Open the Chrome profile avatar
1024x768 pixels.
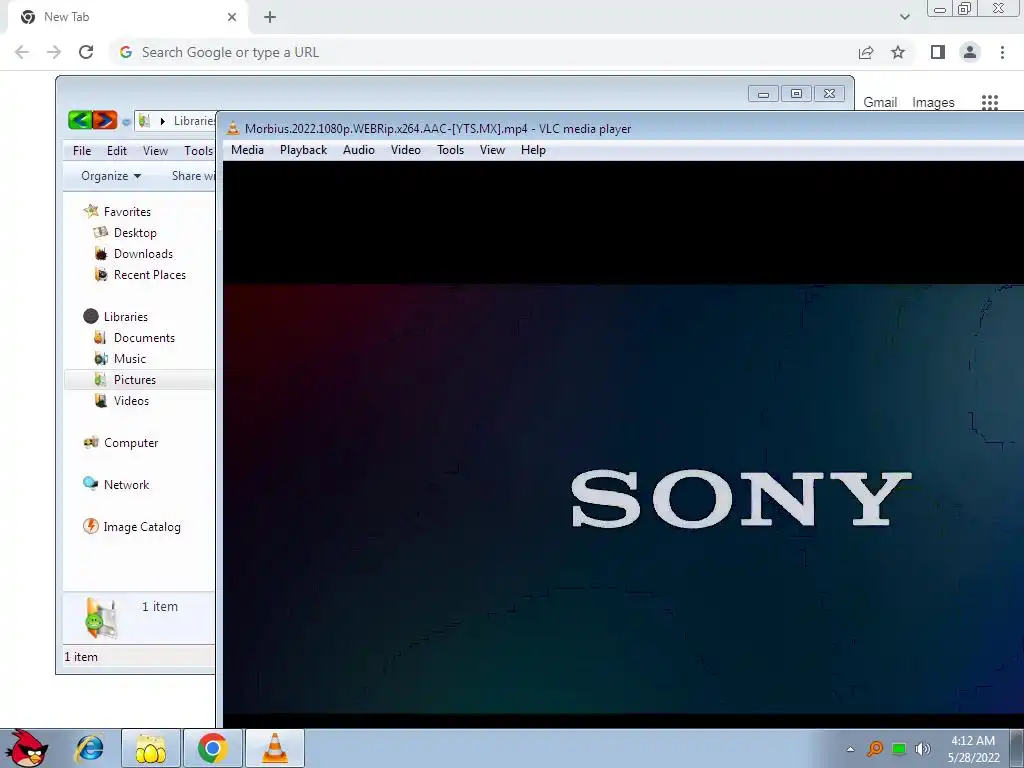point(970,52)
